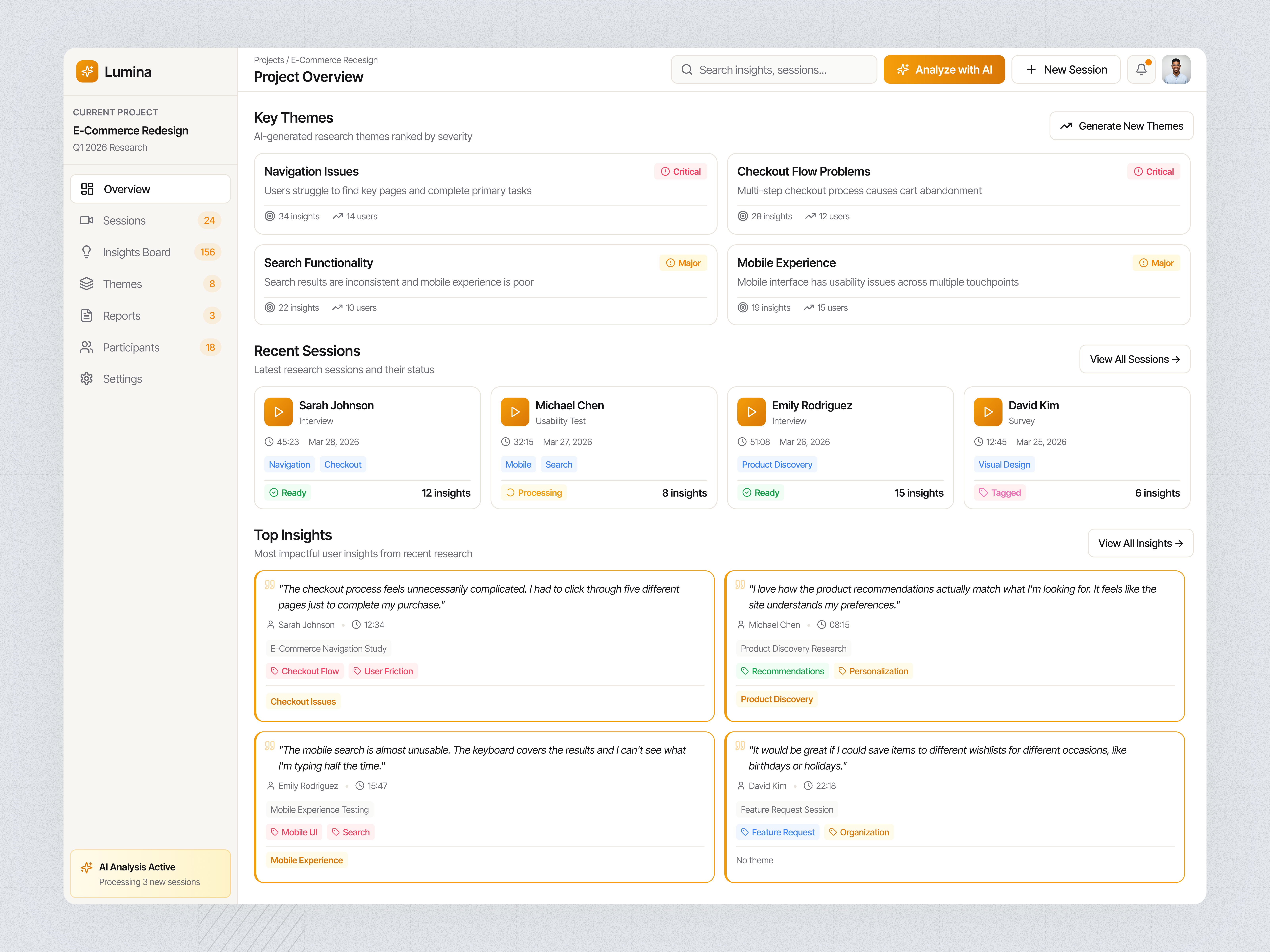Click the Major badge on Mobile Experience
Viewport: 1270px width, 952px height.
click(x=1156, y=263)
